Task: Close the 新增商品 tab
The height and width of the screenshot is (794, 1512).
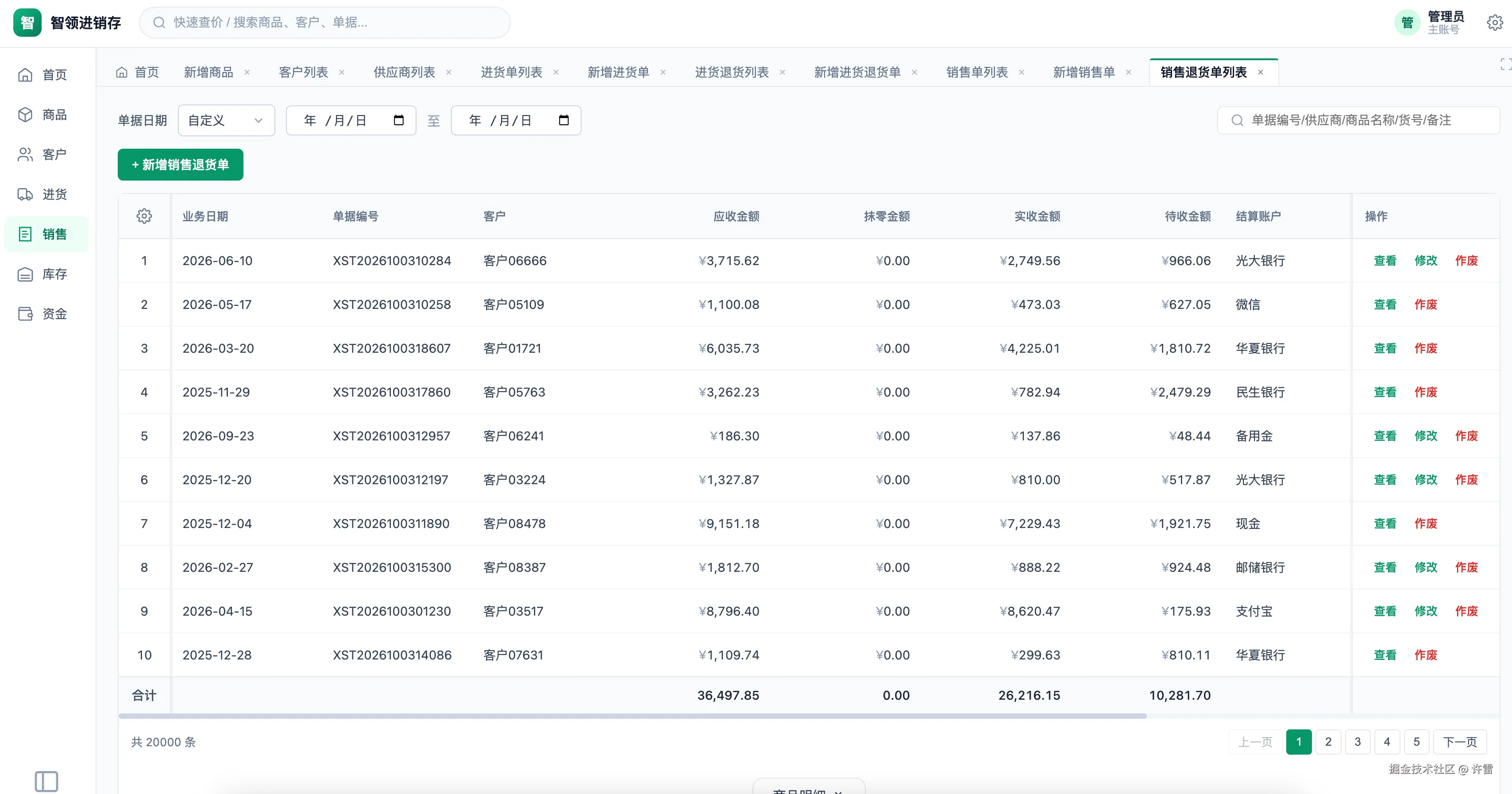Action: tap(247, 72)
